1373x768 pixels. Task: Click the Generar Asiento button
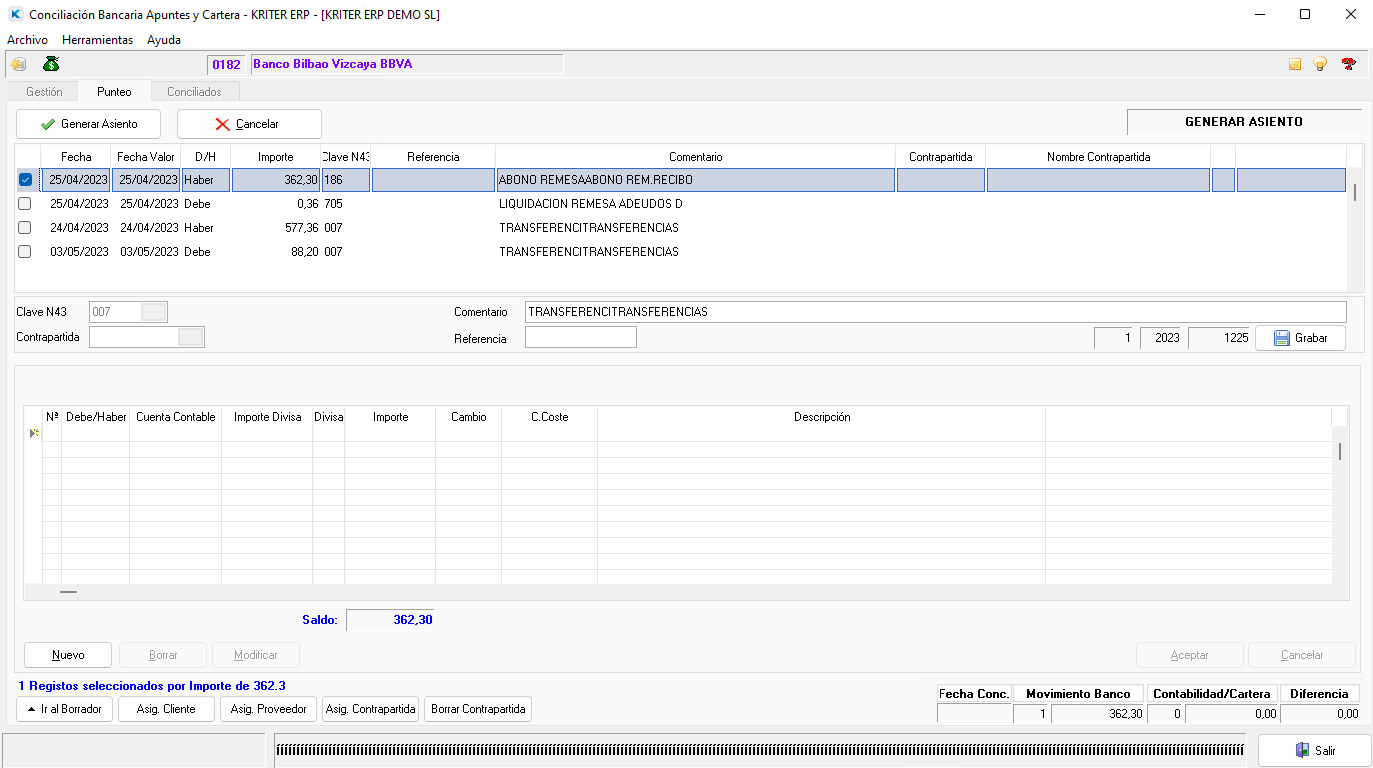point(88,124)
